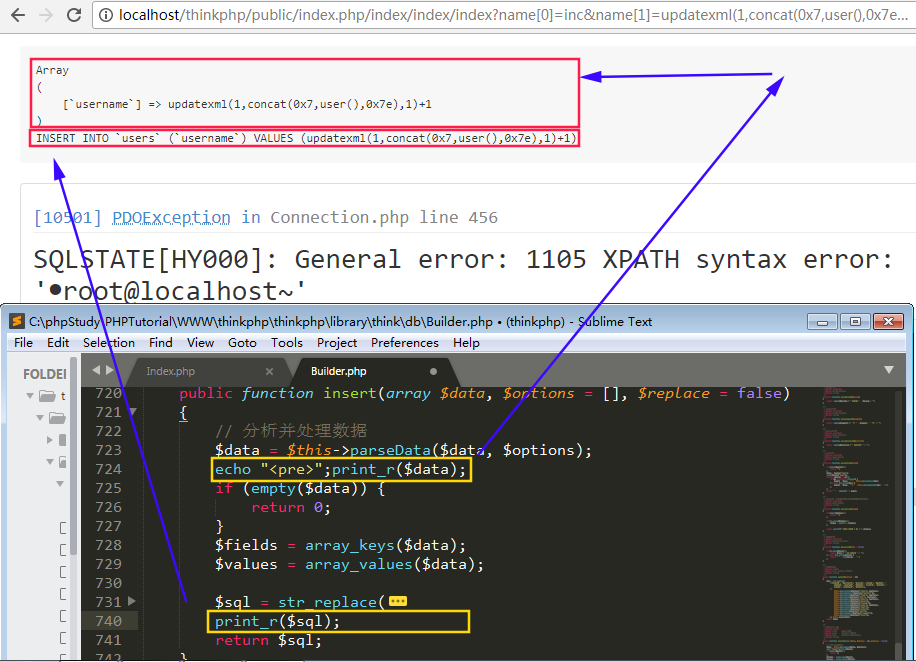
Task: Click the right tab-scroll arrow above the editor
Action: 110,369
